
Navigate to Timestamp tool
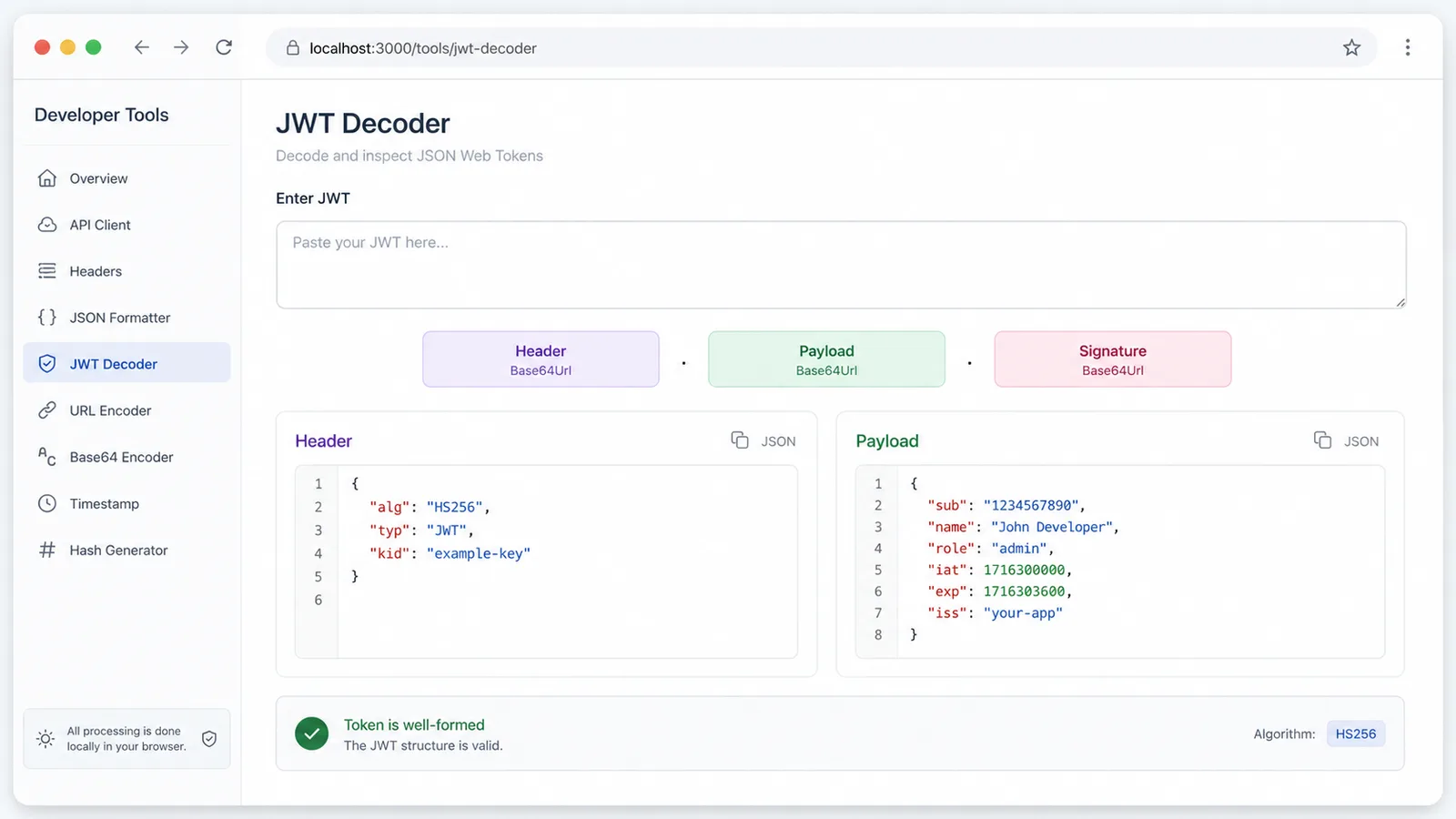coord(126,503)
